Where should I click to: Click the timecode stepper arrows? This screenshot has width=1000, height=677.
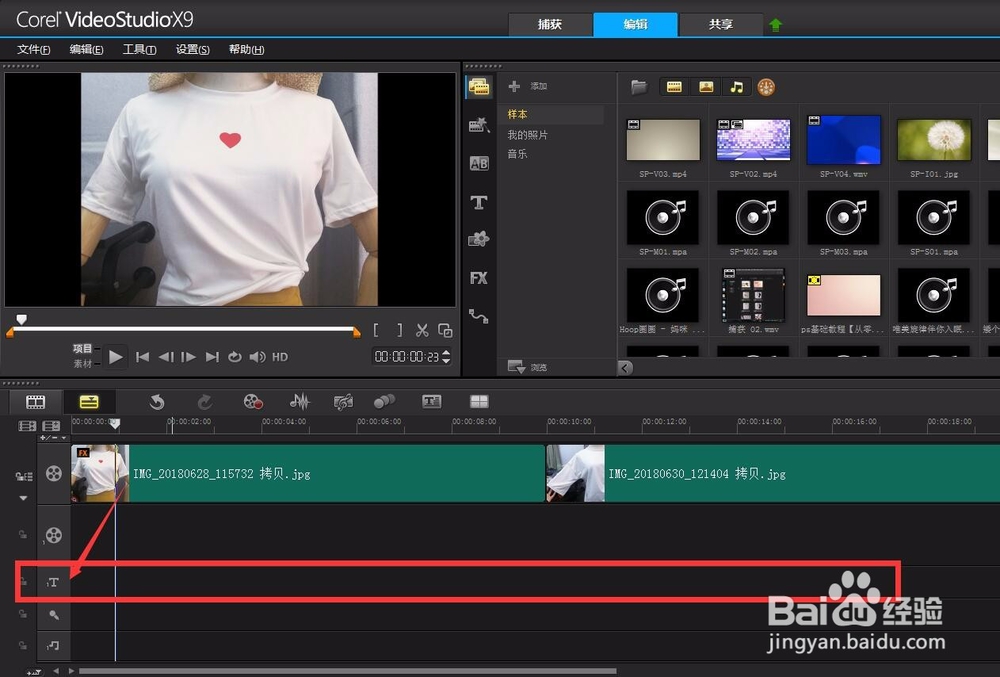pos(446,357)
